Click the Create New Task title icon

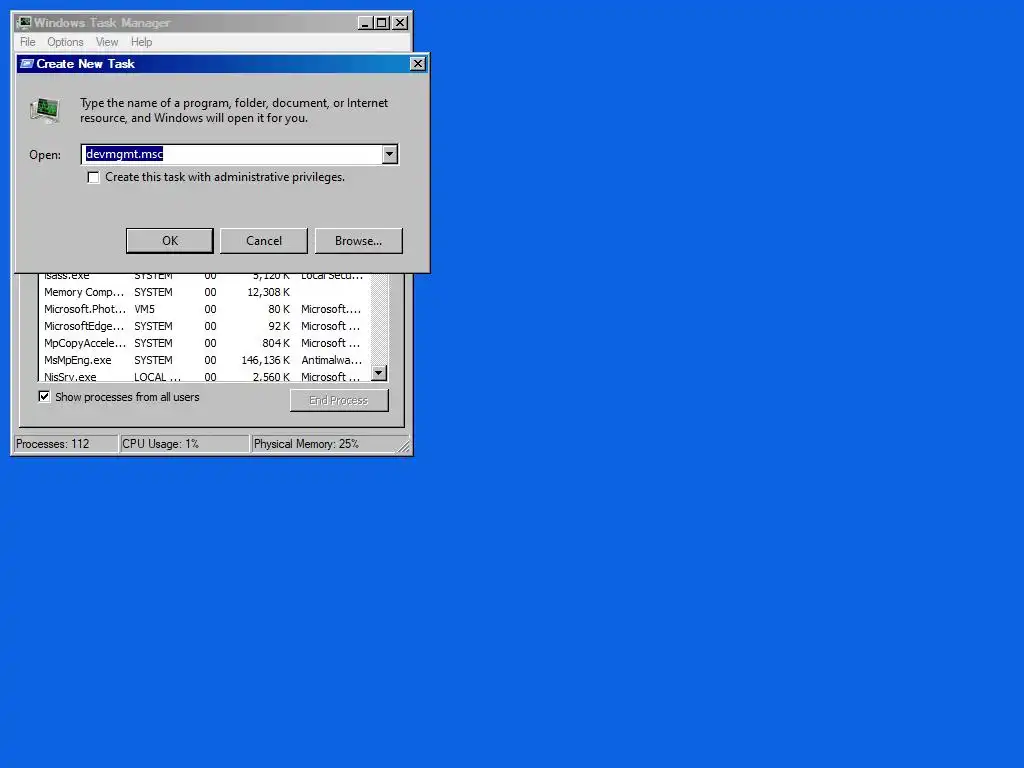pos(27,63)
